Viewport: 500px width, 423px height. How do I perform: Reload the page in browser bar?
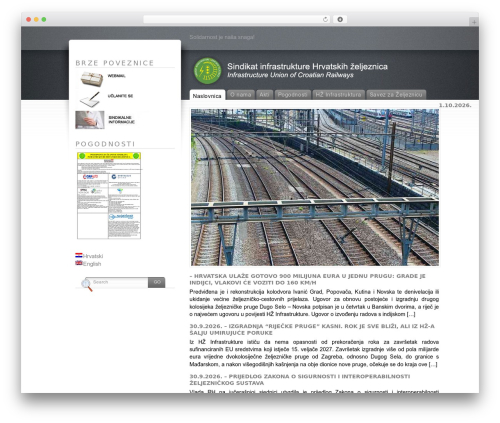coord(325,19)
